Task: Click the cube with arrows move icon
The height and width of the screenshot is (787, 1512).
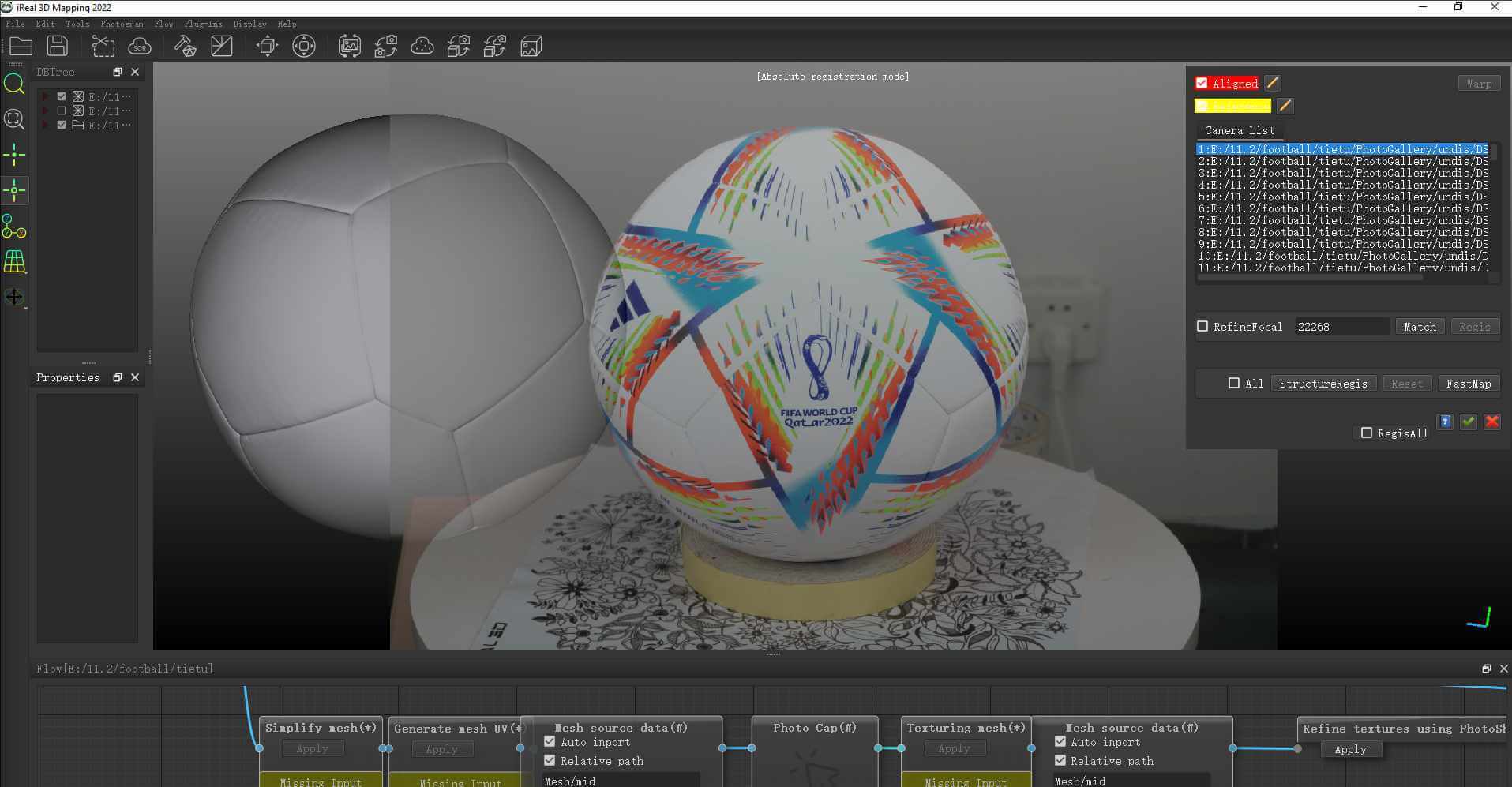Action: click(267, 46)
